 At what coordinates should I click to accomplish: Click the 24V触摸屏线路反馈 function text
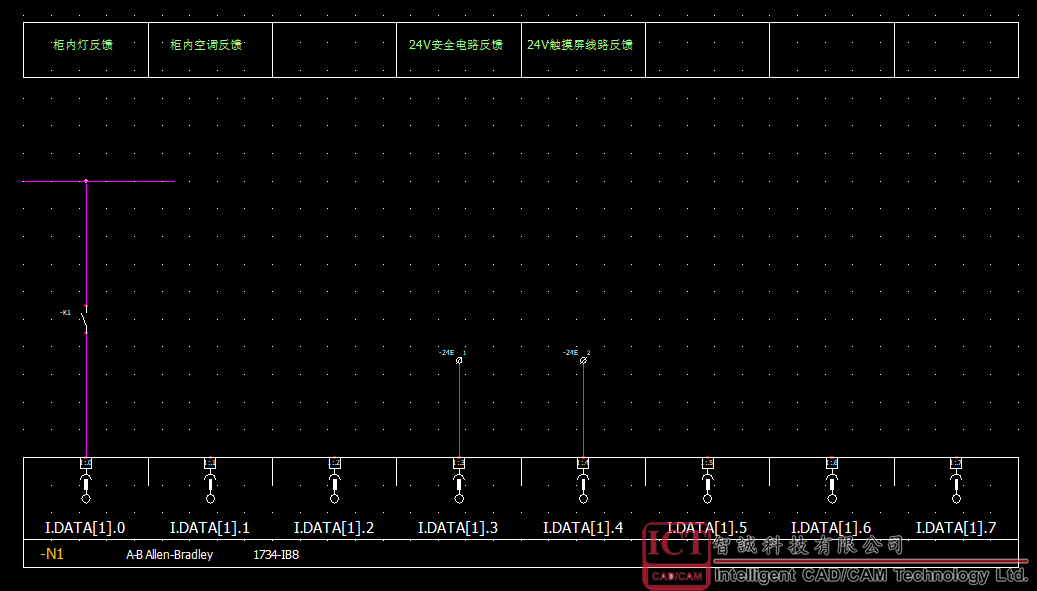pos(580,44)
